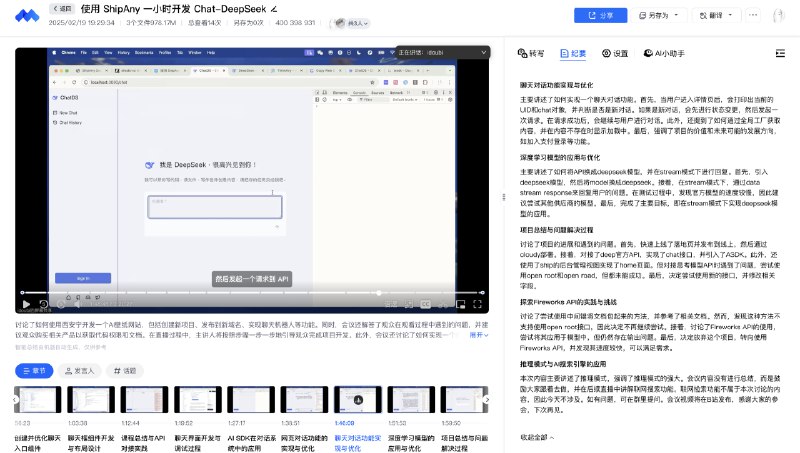Enter video fullscreen mode
800x453 pixels.
478,304
